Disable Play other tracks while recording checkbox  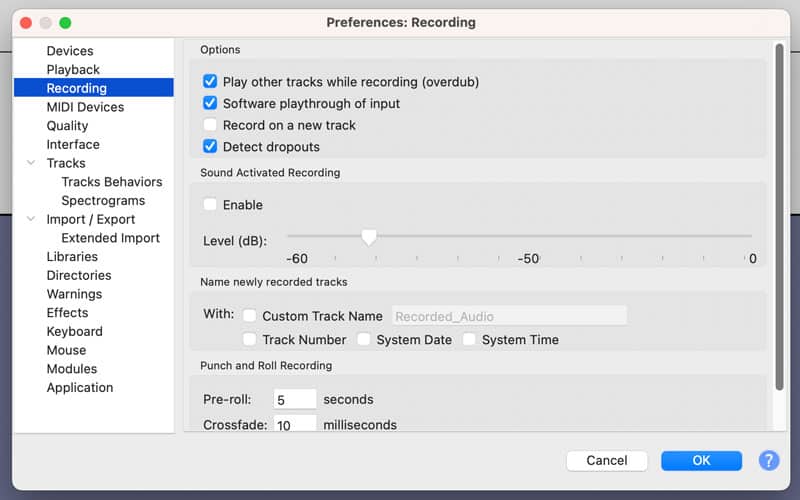(x=210, y=82)
